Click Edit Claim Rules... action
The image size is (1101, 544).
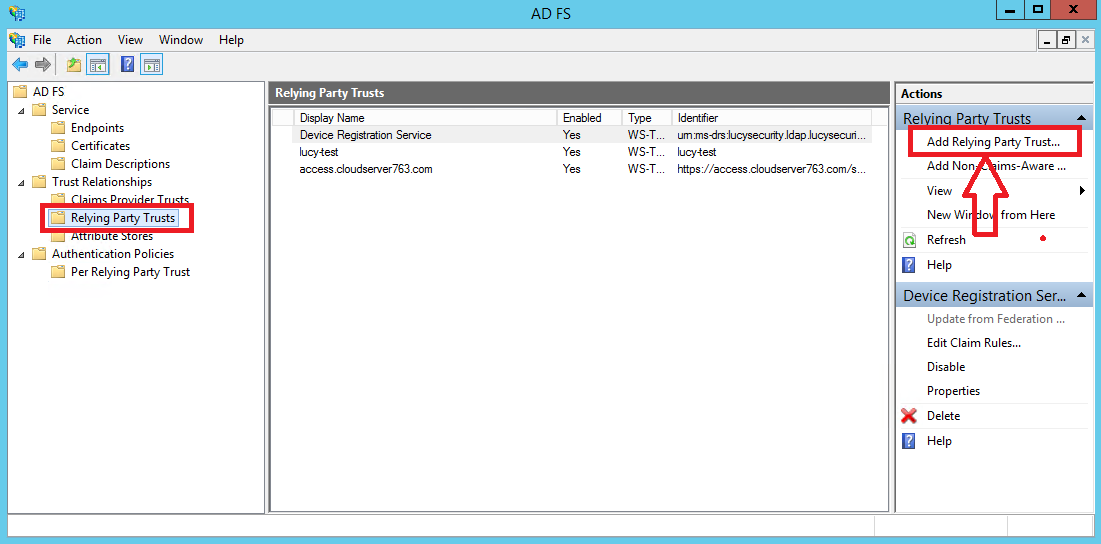click(973, 343)
